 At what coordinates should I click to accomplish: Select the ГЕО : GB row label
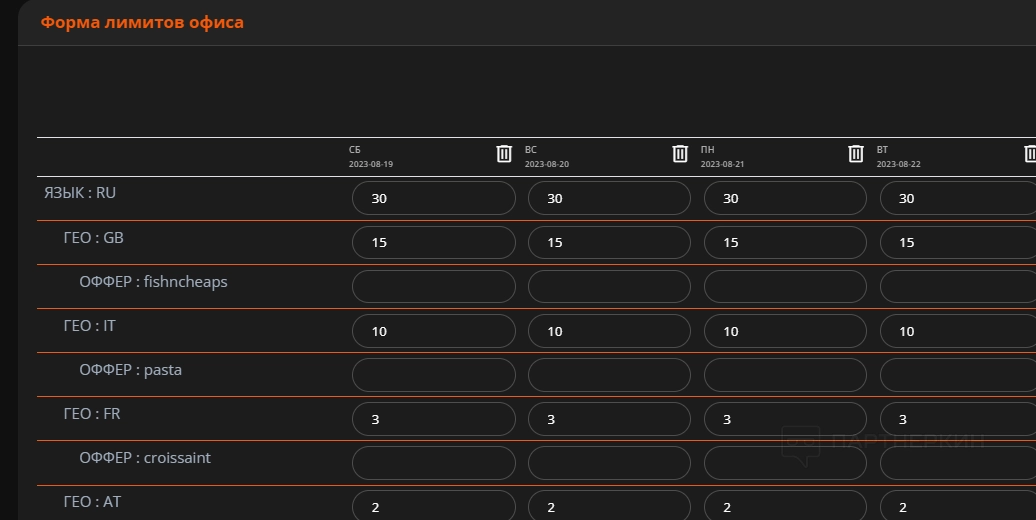click(x=94, y=238)
